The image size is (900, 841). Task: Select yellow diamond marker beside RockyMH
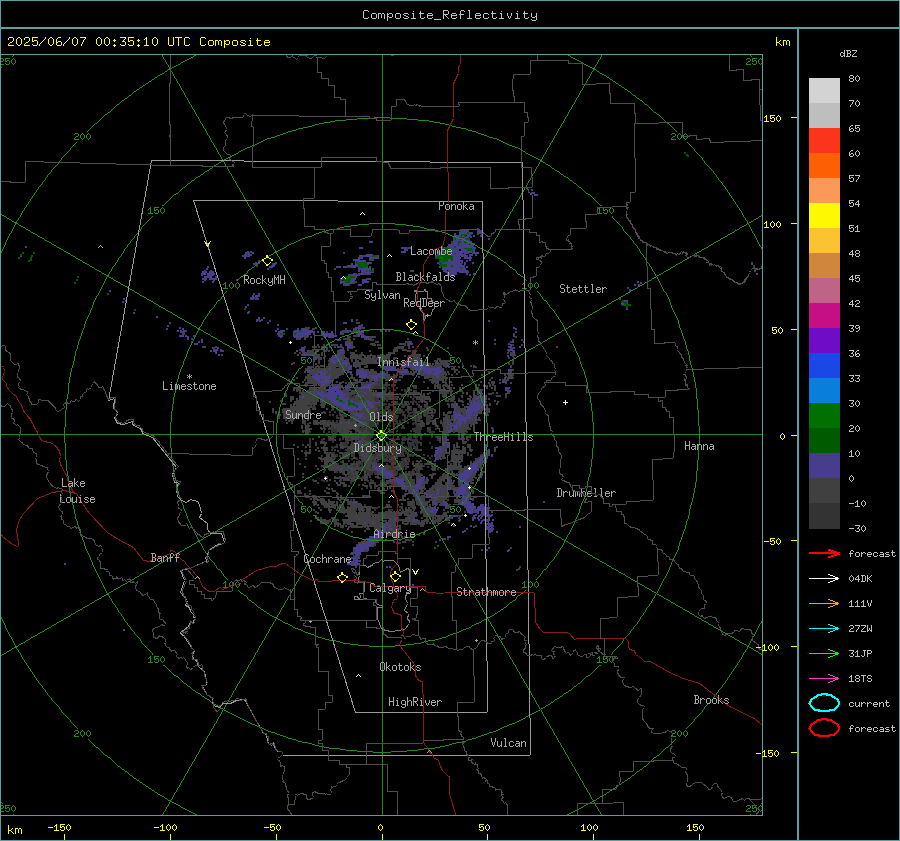tap(267, 261)
